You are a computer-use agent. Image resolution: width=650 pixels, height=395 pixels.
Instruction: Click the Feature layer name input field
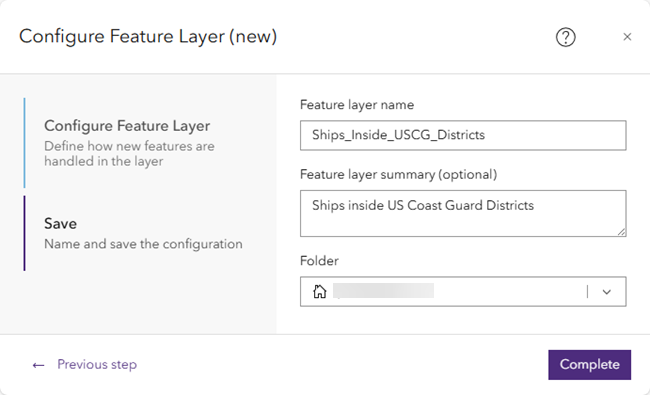[463, 135]
